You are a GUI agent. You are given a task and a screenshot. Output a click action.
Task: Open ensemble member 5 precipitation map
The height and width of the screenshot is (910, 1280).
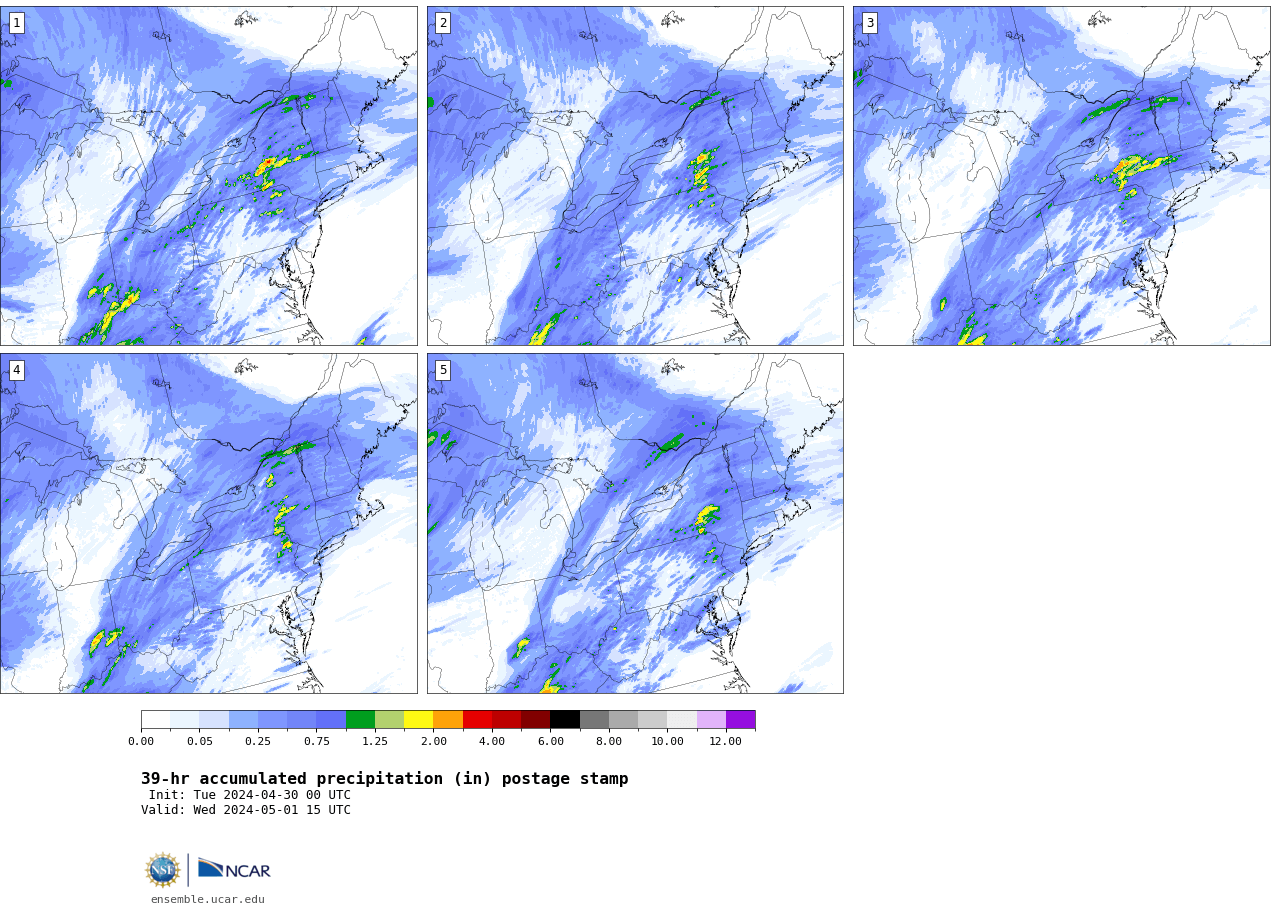[635, 523]
